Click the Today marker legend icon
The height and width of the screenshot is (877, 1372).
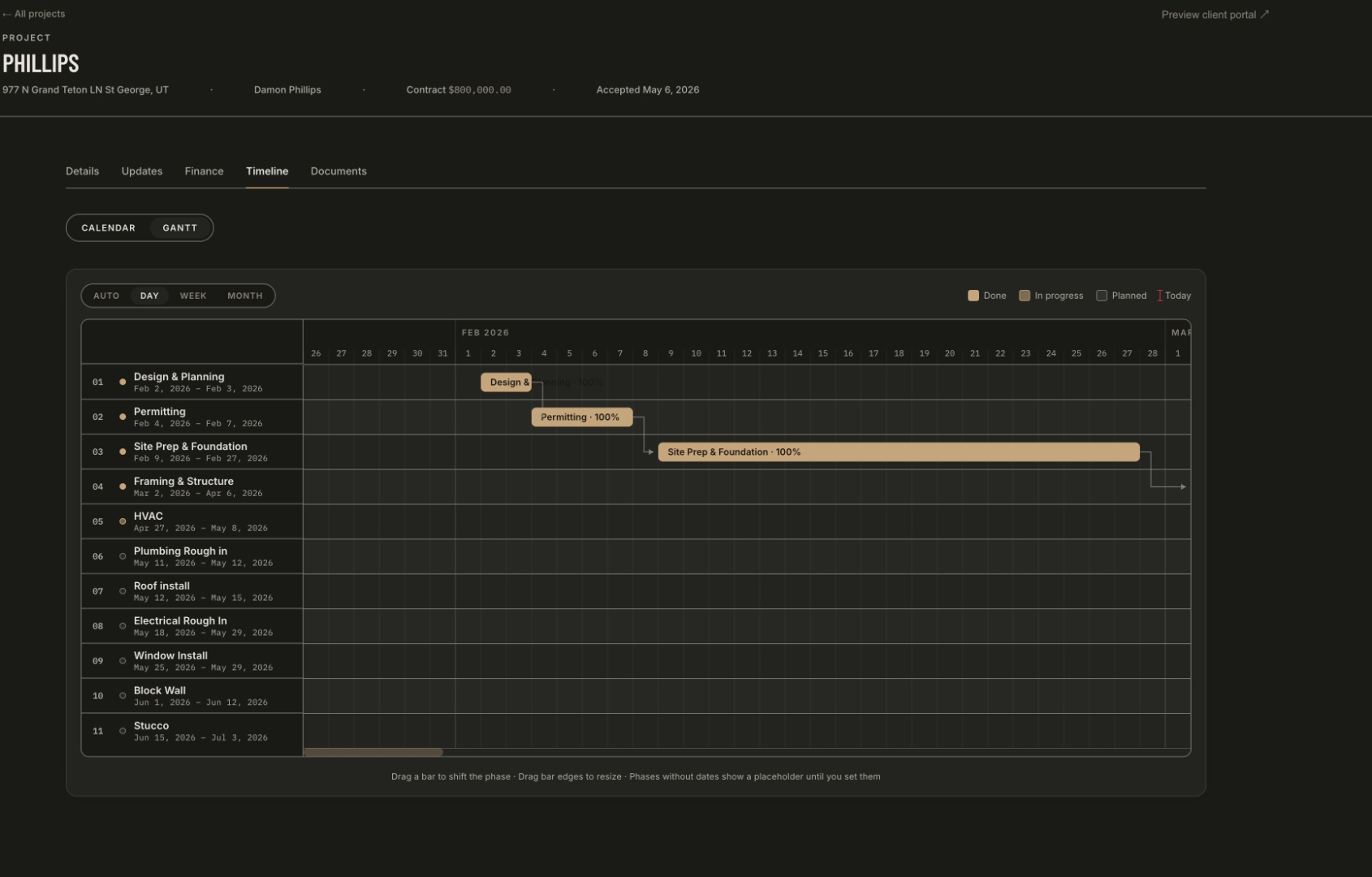pyautogui.click(x=1159, y=296)
